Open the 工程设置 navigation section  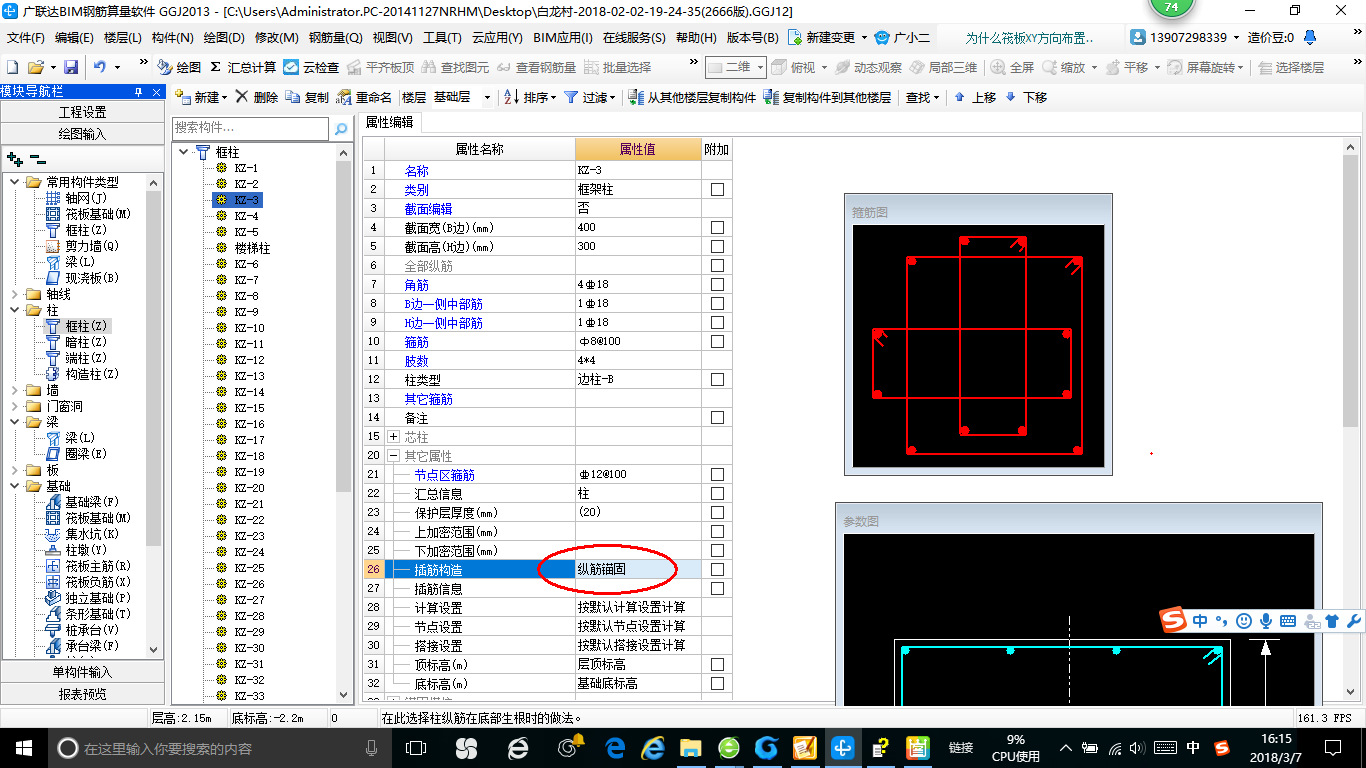(x=82, y=112)
